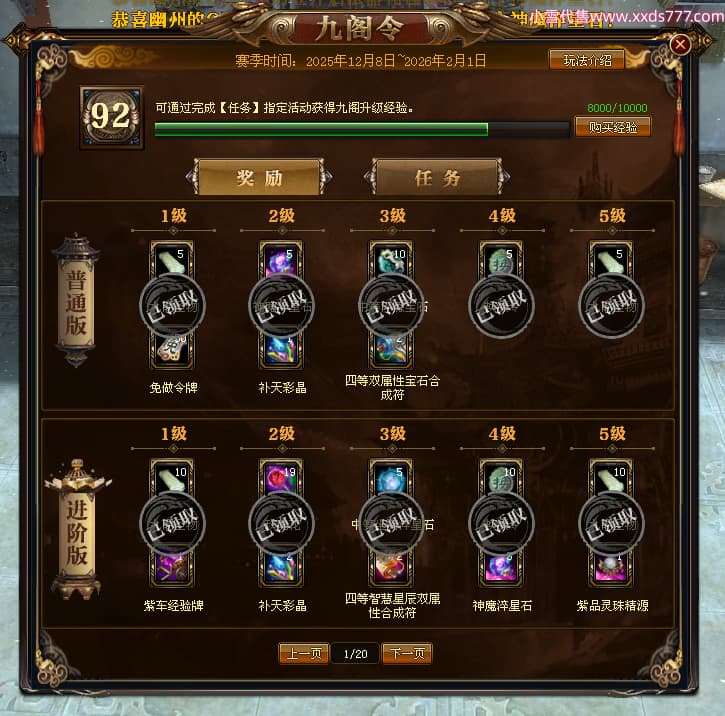Click the 神魔淬星石 reward icon in 进阶版 4级

coord(501,568)
